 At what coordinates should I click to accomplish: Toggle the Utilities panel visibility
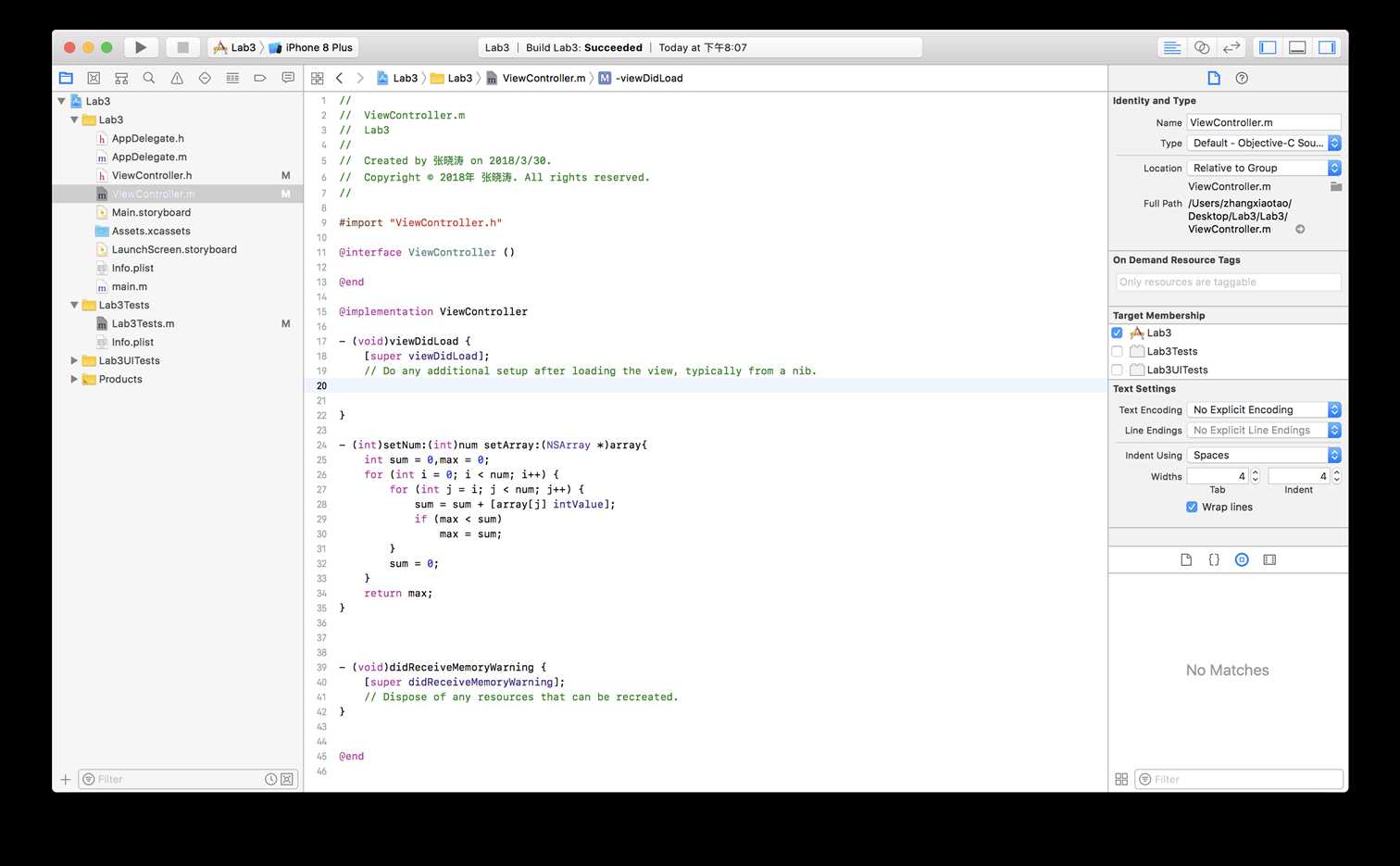click(1328, 47)
